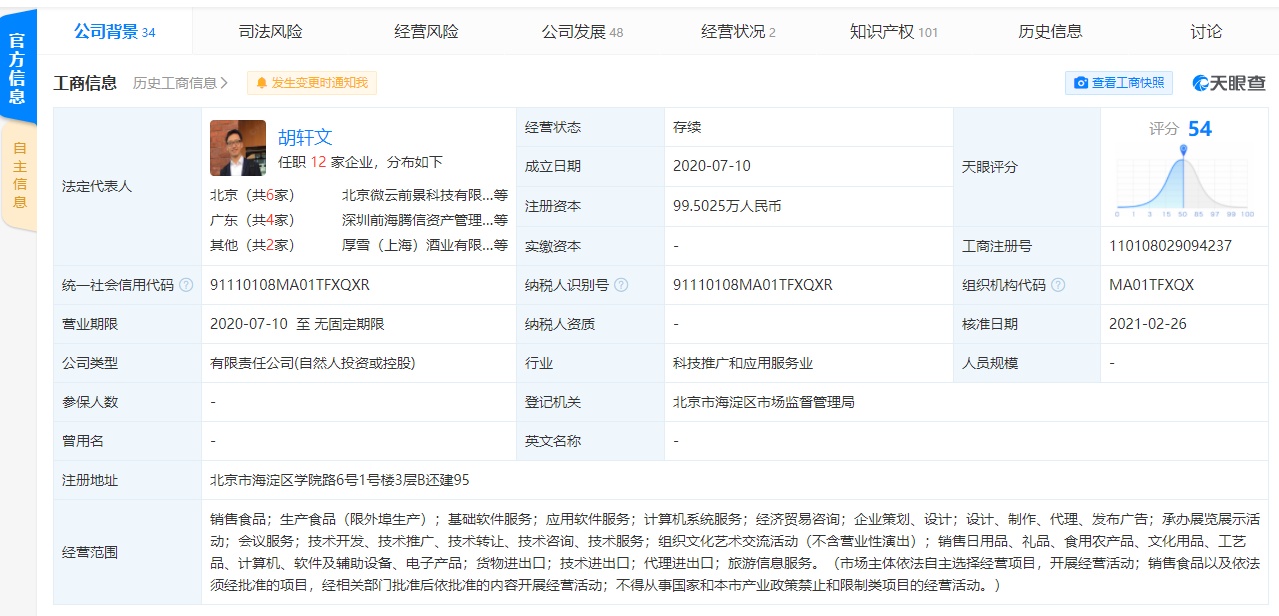Click the 天眼评分 score distribution chart
Viewport: 1279px width, 616px height.
[x=1183, y=182]
